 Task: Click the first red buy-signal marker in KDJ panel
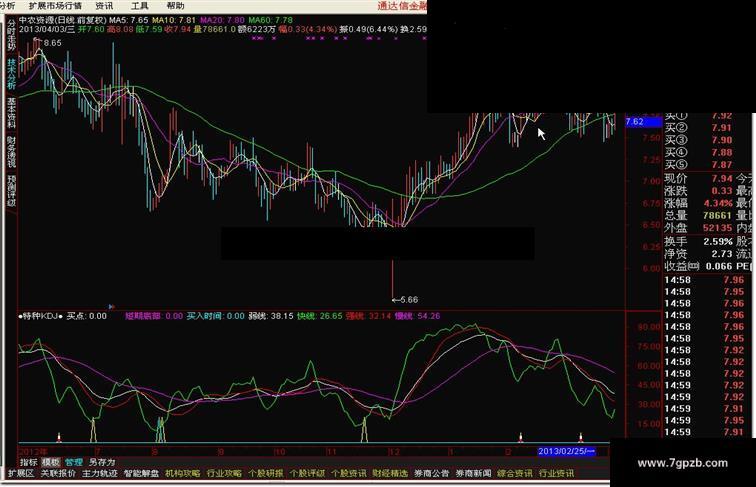coord(59,437)
